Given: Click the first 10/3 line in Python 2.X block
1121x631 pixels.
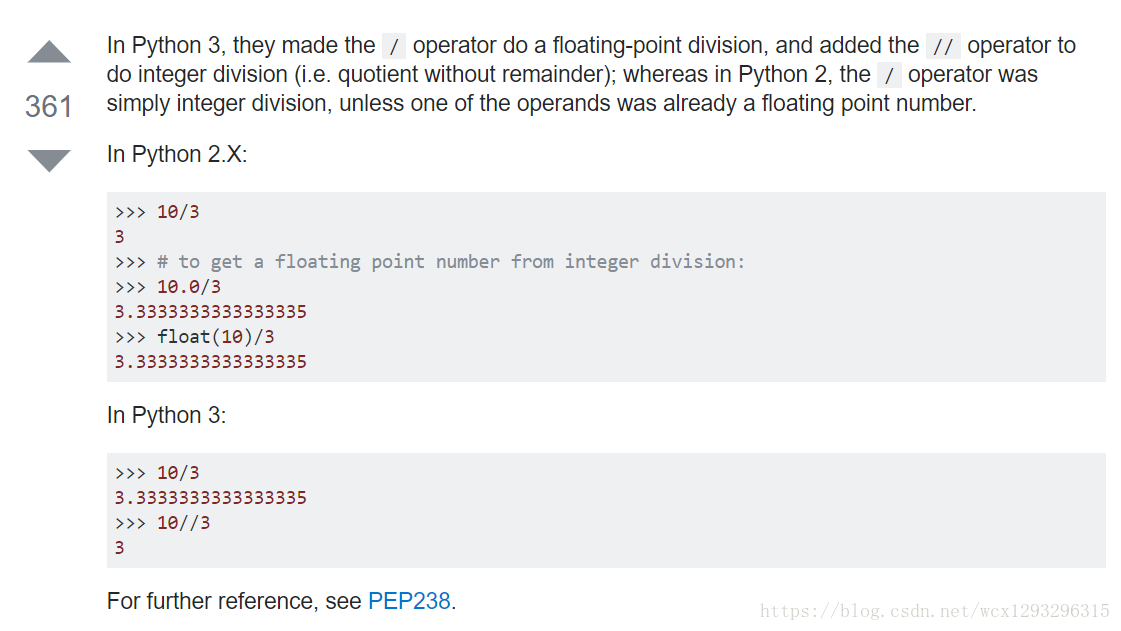Looking at the screenshot, I should pos(157,212).
